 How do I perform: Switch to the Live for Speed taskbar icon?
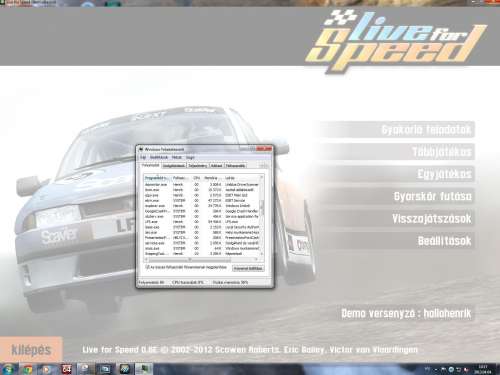pos(125,369)
